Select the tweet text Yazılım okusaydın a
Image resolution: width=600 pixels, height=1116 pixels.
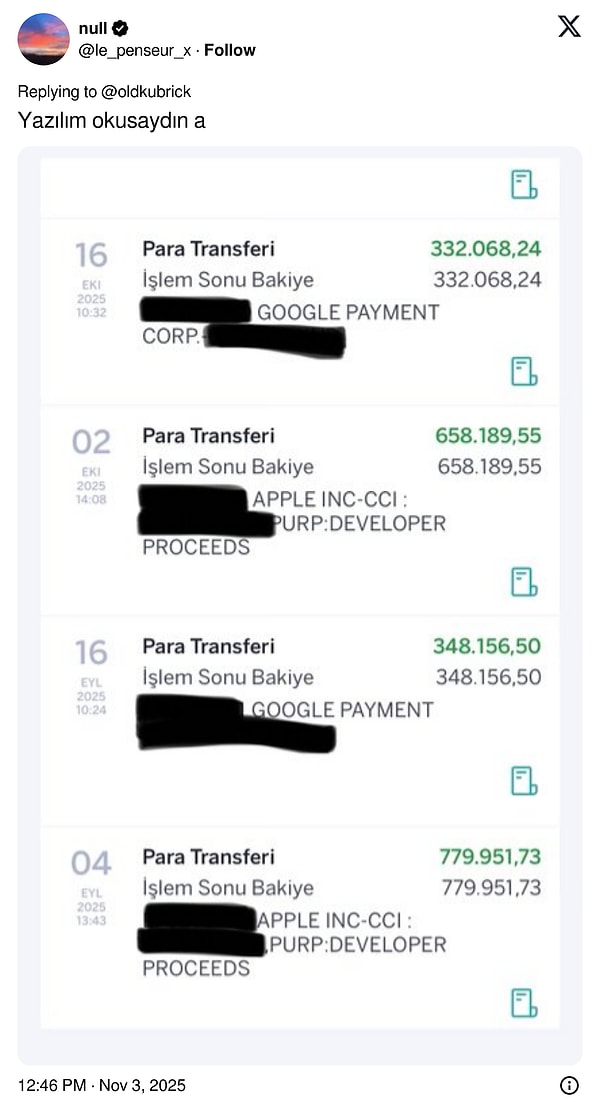111,121
